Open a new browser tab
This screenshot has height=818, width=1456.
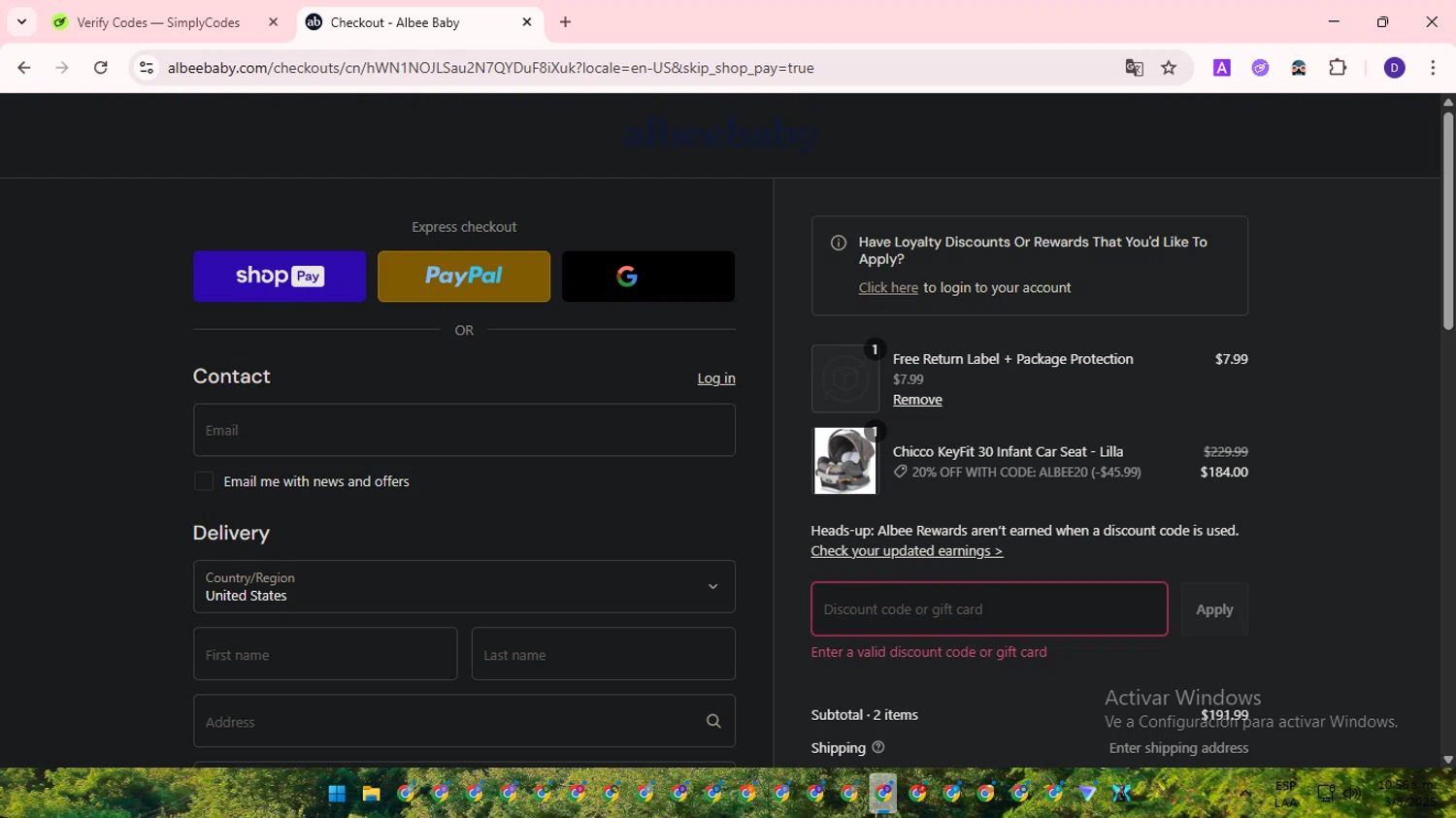[x=566, y=22]
